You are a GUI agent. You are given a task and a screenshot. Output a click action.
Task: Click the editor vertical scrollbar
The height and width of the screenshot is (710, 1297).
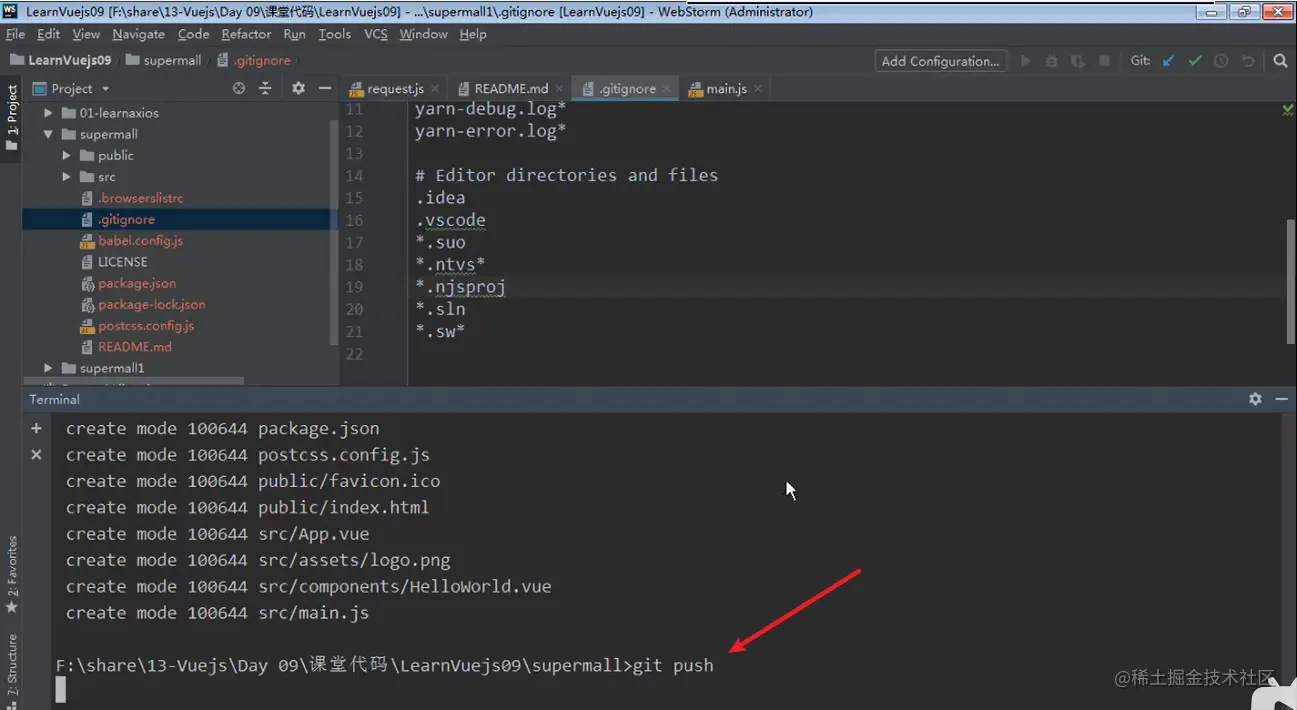(1290, 280)
